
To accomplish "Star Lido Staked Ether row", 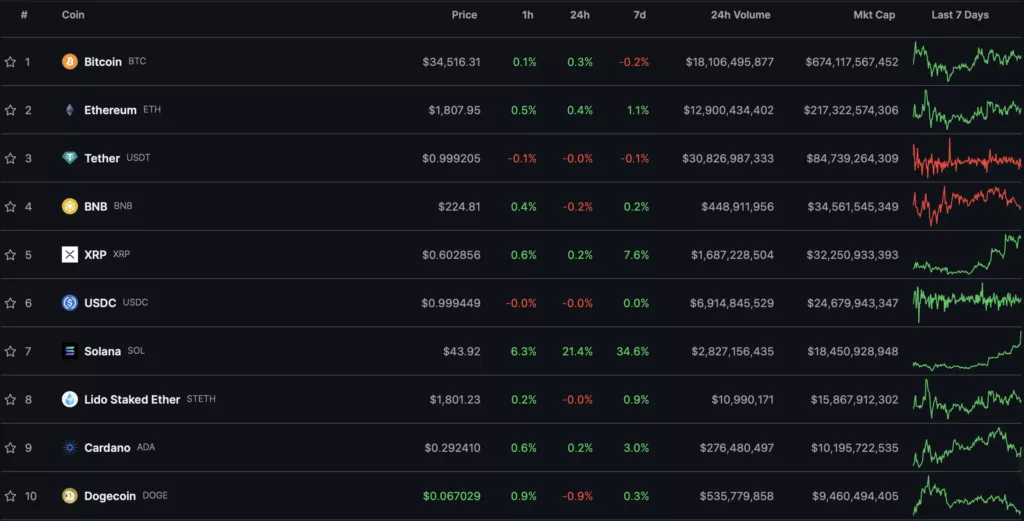I will point(10,400).
